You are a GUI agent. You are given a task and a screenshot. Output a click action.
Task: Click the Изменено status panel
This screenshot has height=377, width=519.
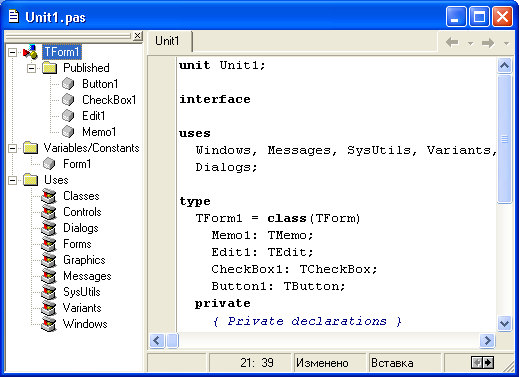pyautogui.click(x=329, y=362)
